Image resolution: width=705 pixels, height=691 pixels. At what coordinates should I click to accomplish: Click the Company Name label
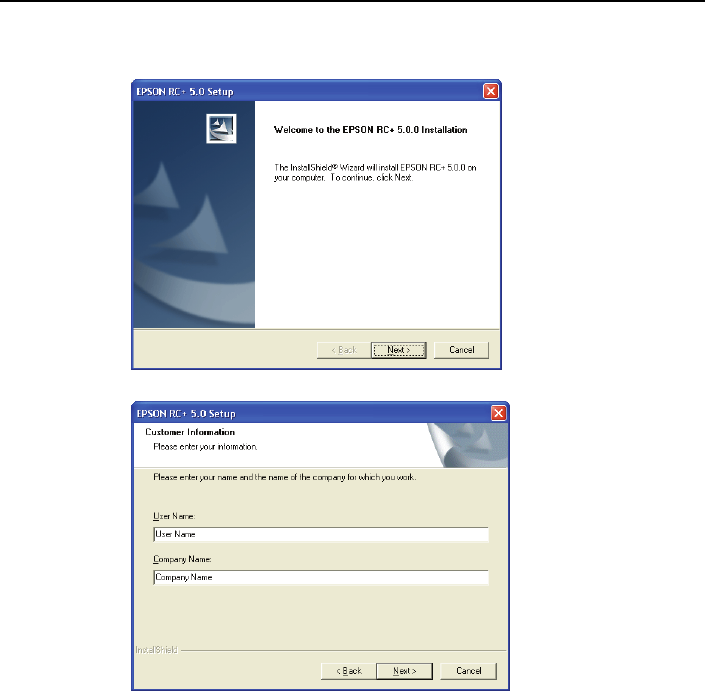tap(182, 559)
